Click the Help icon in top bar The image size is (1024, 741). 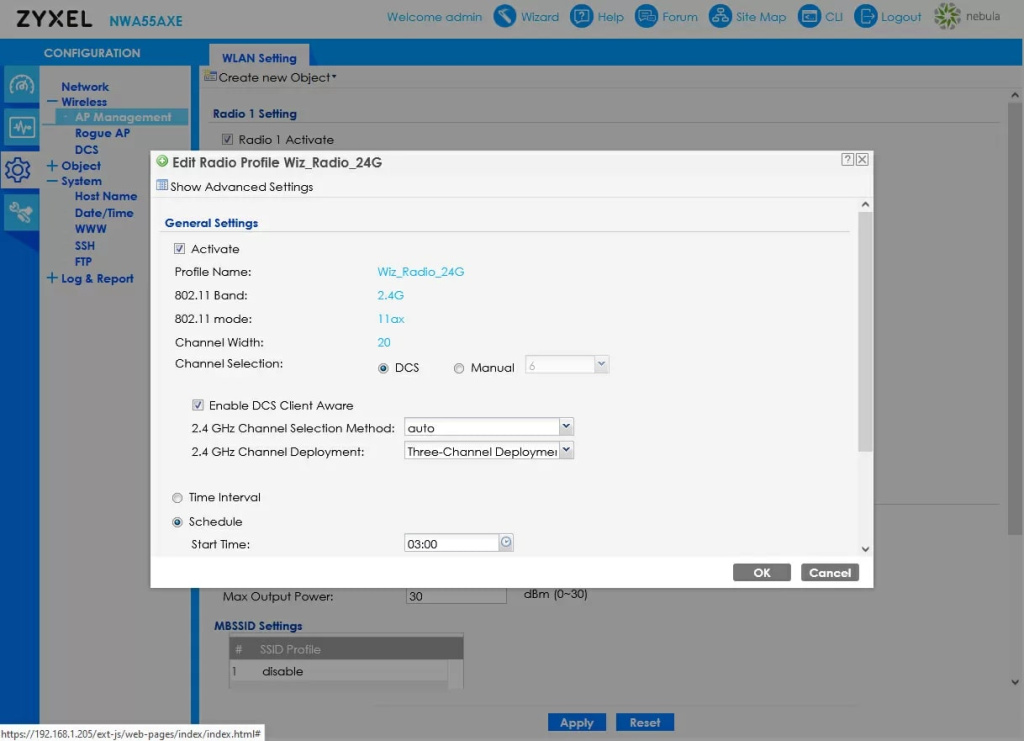tap(582, 17)
